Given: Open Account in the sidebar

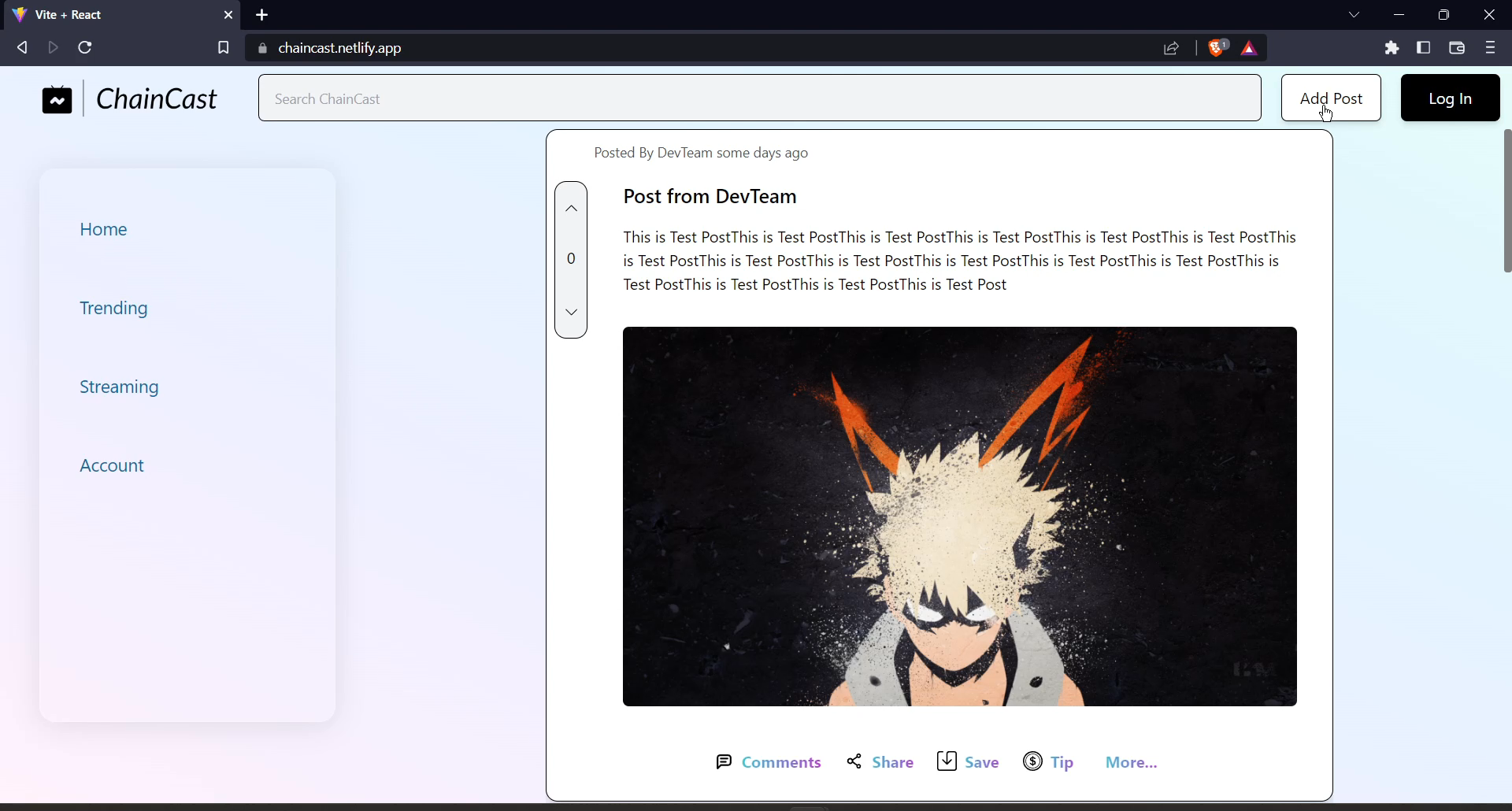Looking at the screenshot, I should point(112,465).
